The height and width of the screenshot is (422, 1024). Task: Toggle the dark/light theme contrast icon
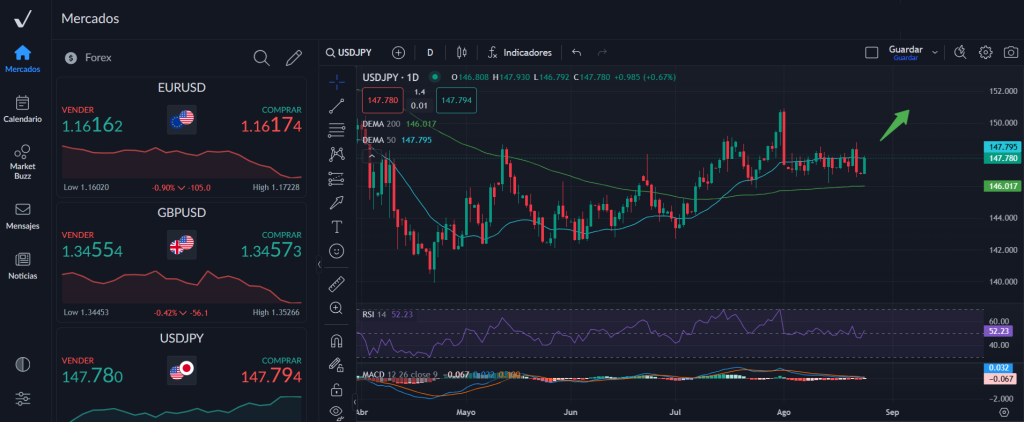pyautogui.click(x=22, y=365)
